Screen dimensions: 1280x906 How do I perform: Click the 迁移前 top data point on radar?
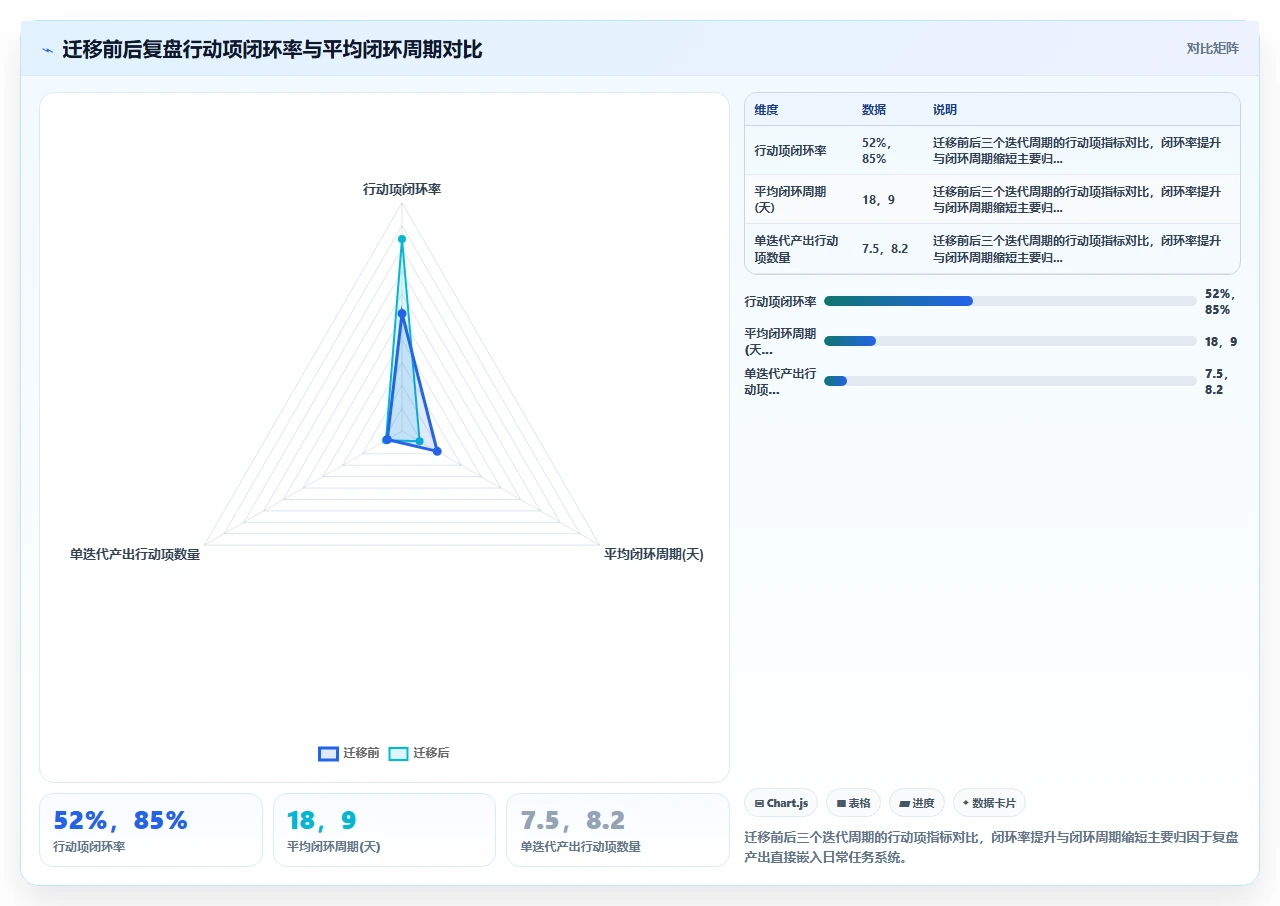[x=402, y=314]
